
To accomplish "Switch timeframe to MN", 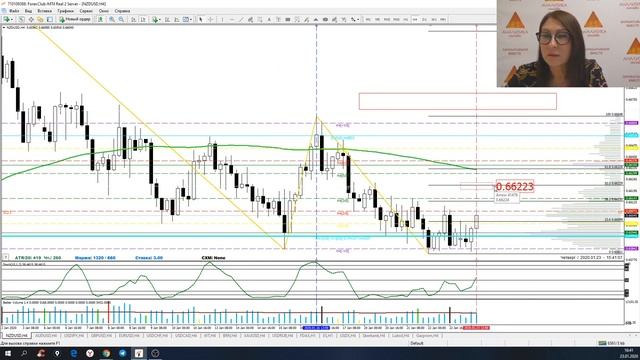I will click(443, 19).
